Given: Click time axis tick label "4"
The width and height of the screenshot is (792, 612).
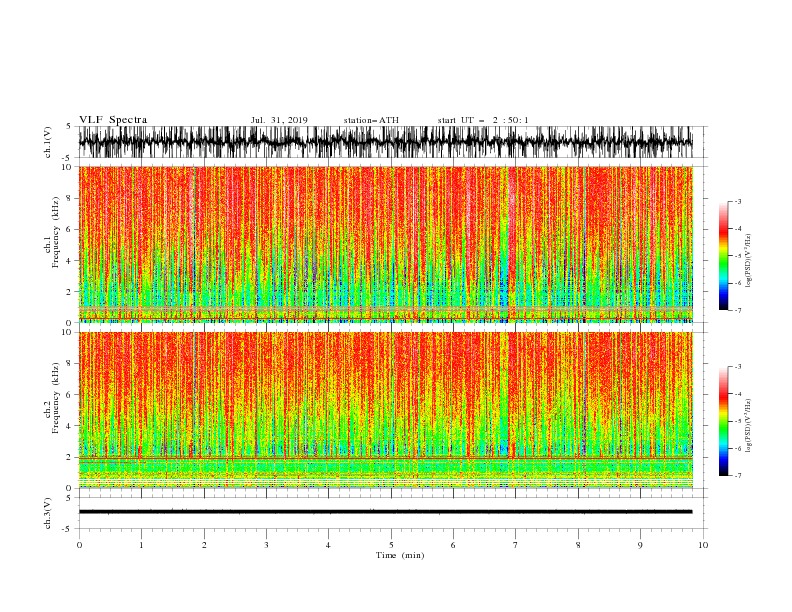Looking at the screenshot, I should tap(328, 545).
